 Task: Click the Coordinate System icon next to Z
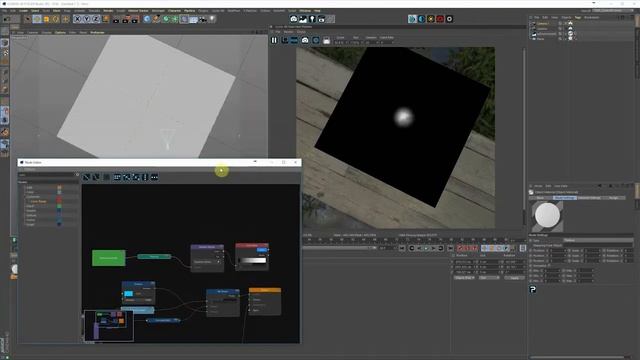tap(106, 19)
